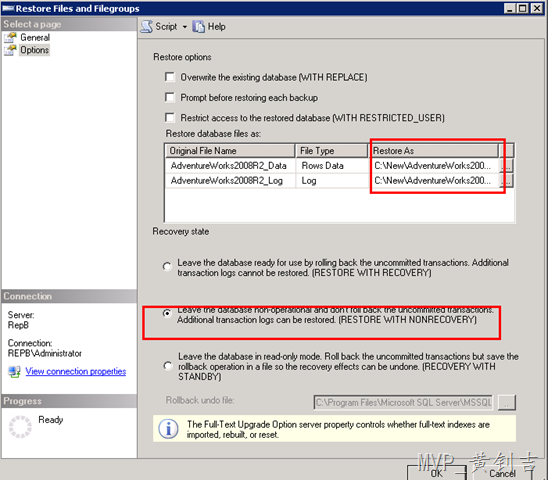Enable Restrict access to restored database

tap(170, 117)
